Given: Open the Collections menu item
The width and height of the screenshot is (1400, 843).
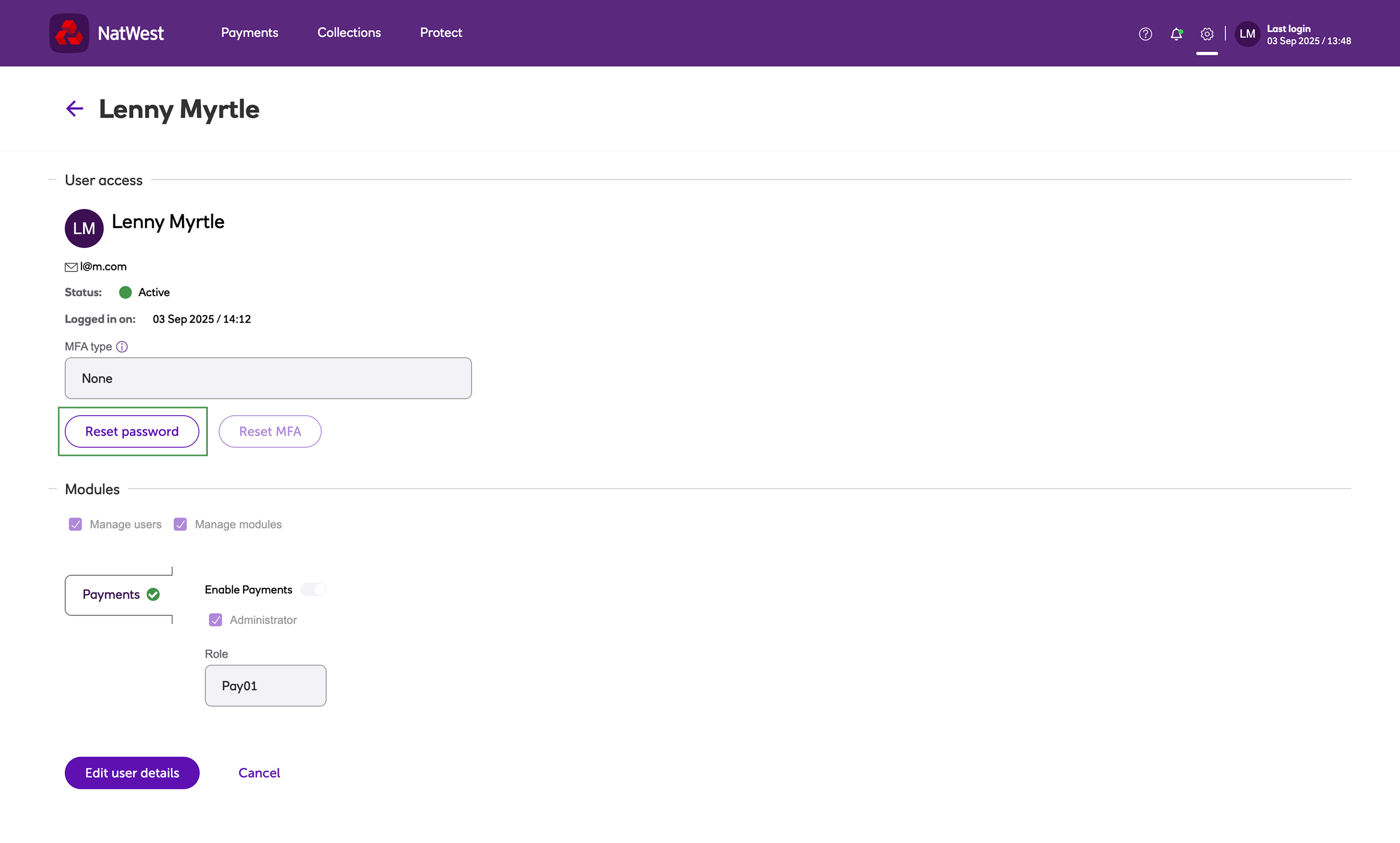Looking at the screenshot, I should click(349, 33).
